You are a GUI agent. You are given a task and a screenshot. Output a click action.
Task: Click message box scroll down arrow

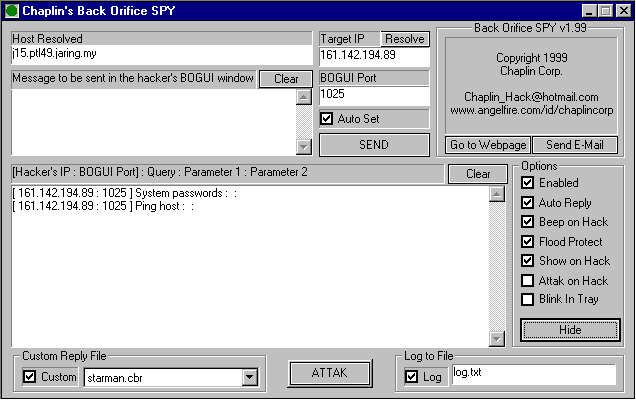tap(304, 147)
